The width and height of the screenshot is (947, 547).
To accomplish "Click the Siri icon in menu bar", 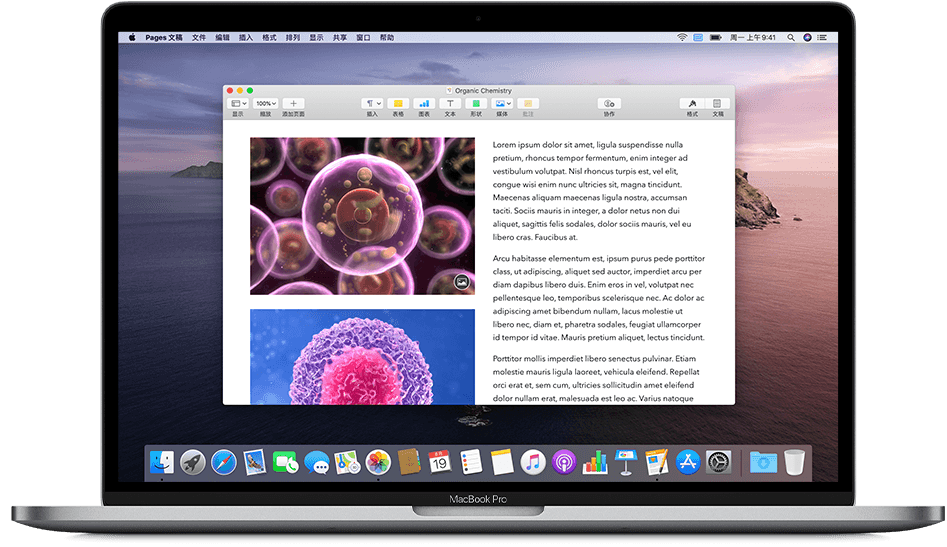I will point(807,37).
